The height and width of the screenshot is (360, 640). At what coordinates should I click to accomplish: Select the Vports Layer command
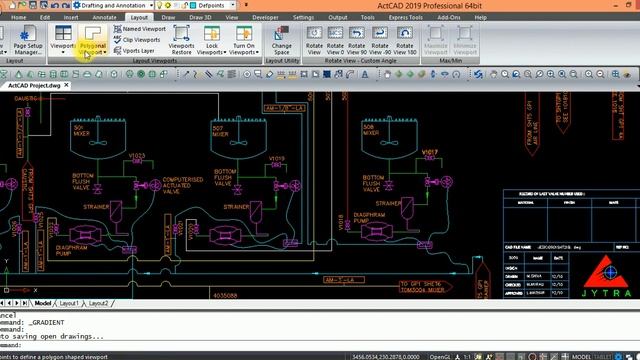point(134,51)
